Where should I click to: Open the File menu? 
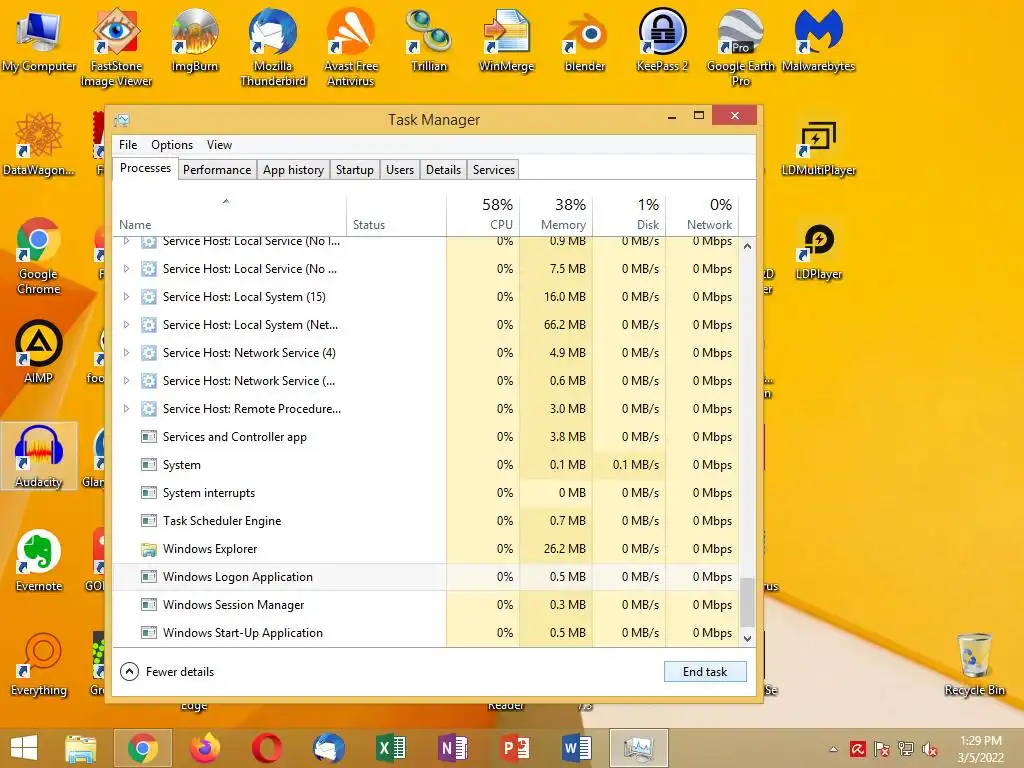pos(128,145)
